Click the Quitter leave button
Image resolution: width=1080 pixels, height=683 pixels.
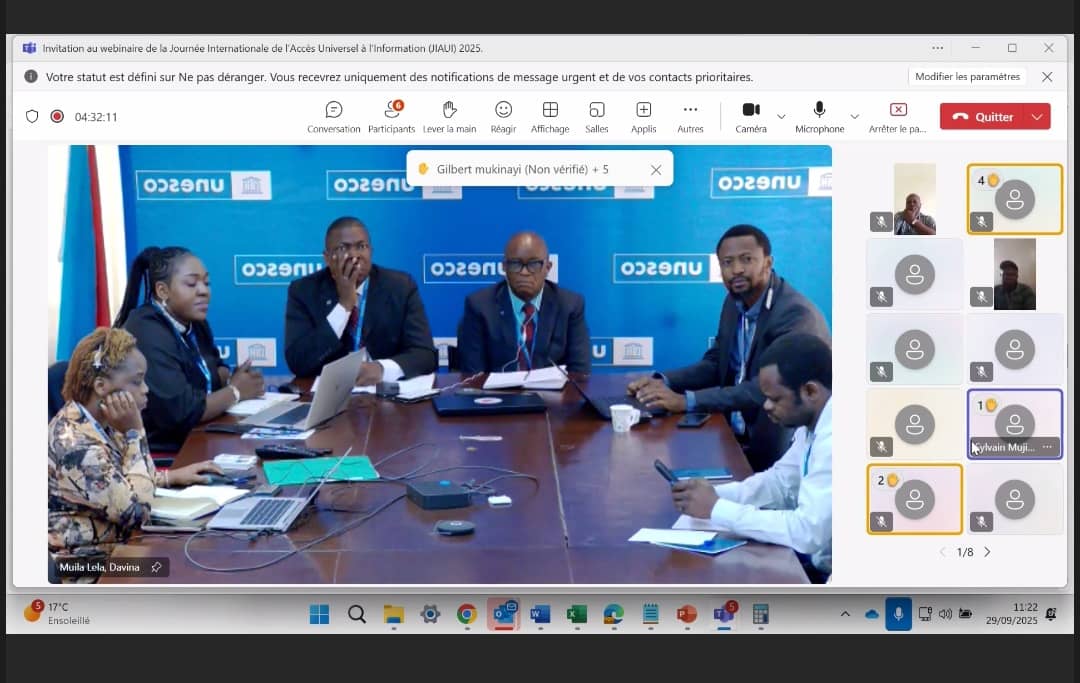coord(983,117)
